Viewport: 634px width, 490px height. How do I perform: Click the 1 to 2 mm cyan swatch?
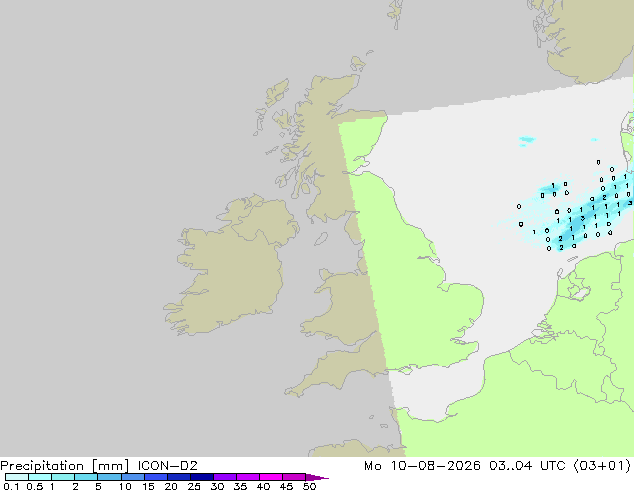[63, 477]
